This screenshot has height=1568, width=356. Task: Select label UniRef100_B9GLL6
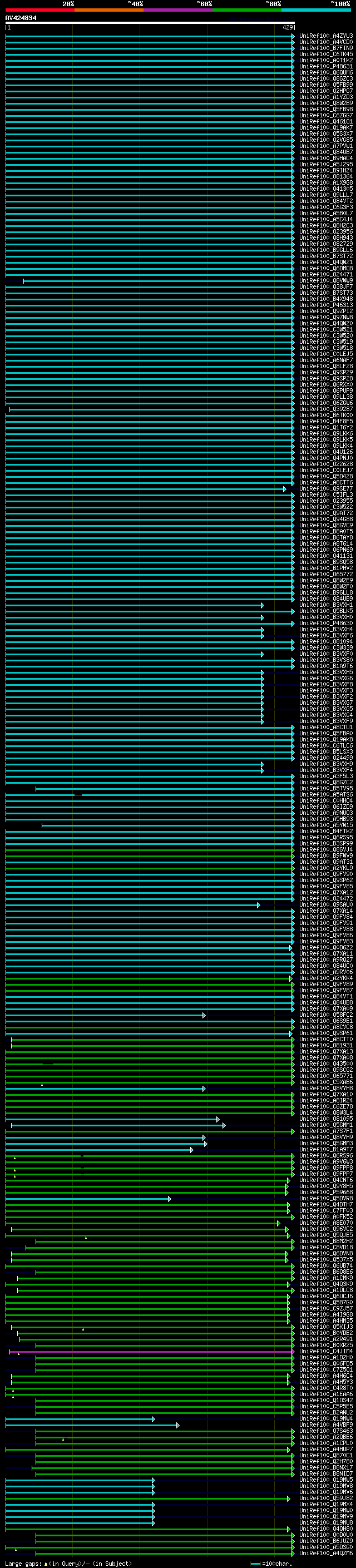tap(326, 250)
